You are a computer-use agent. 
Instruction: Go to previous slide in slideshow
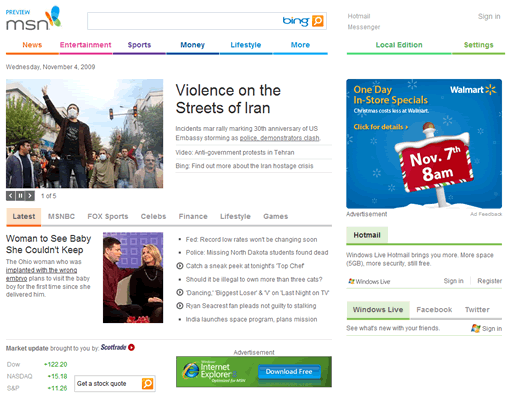coord(11,196)
